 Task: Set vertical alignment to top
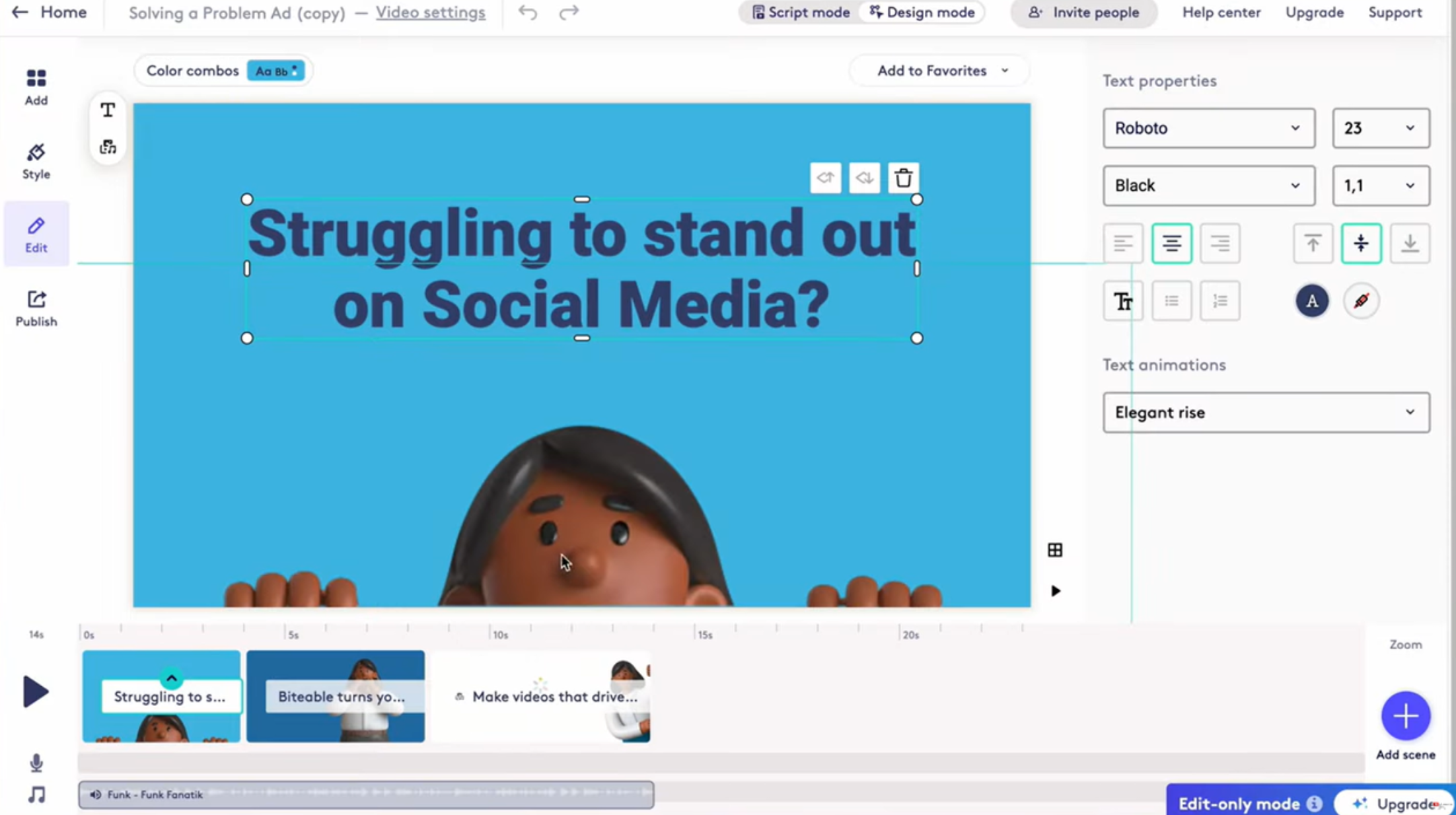pyautogui.click(x=1313, y=244)
